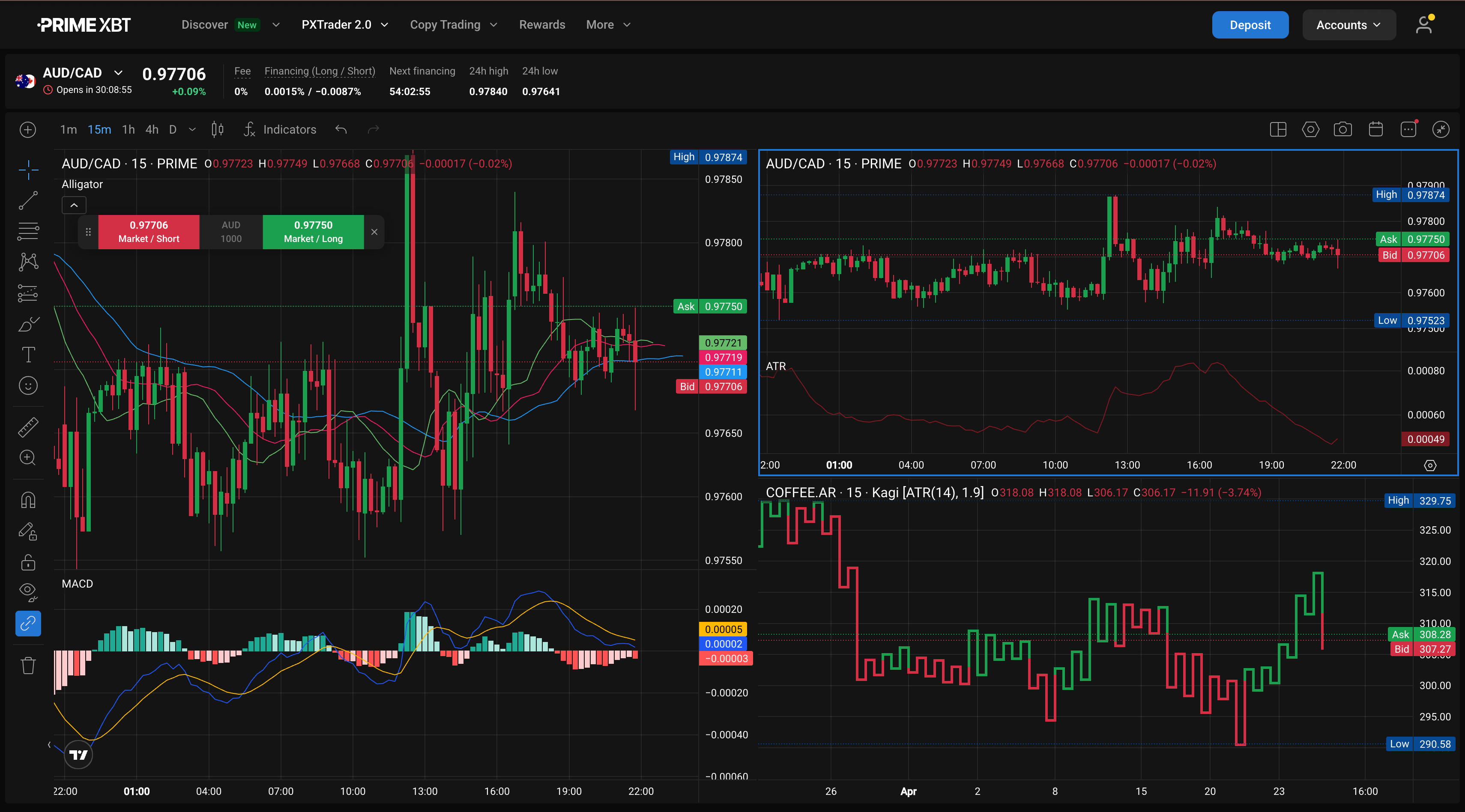Viewport: 1465px width, 812px height.
Task: Toggle lock all drawing tools
Action: click(28, 562)
